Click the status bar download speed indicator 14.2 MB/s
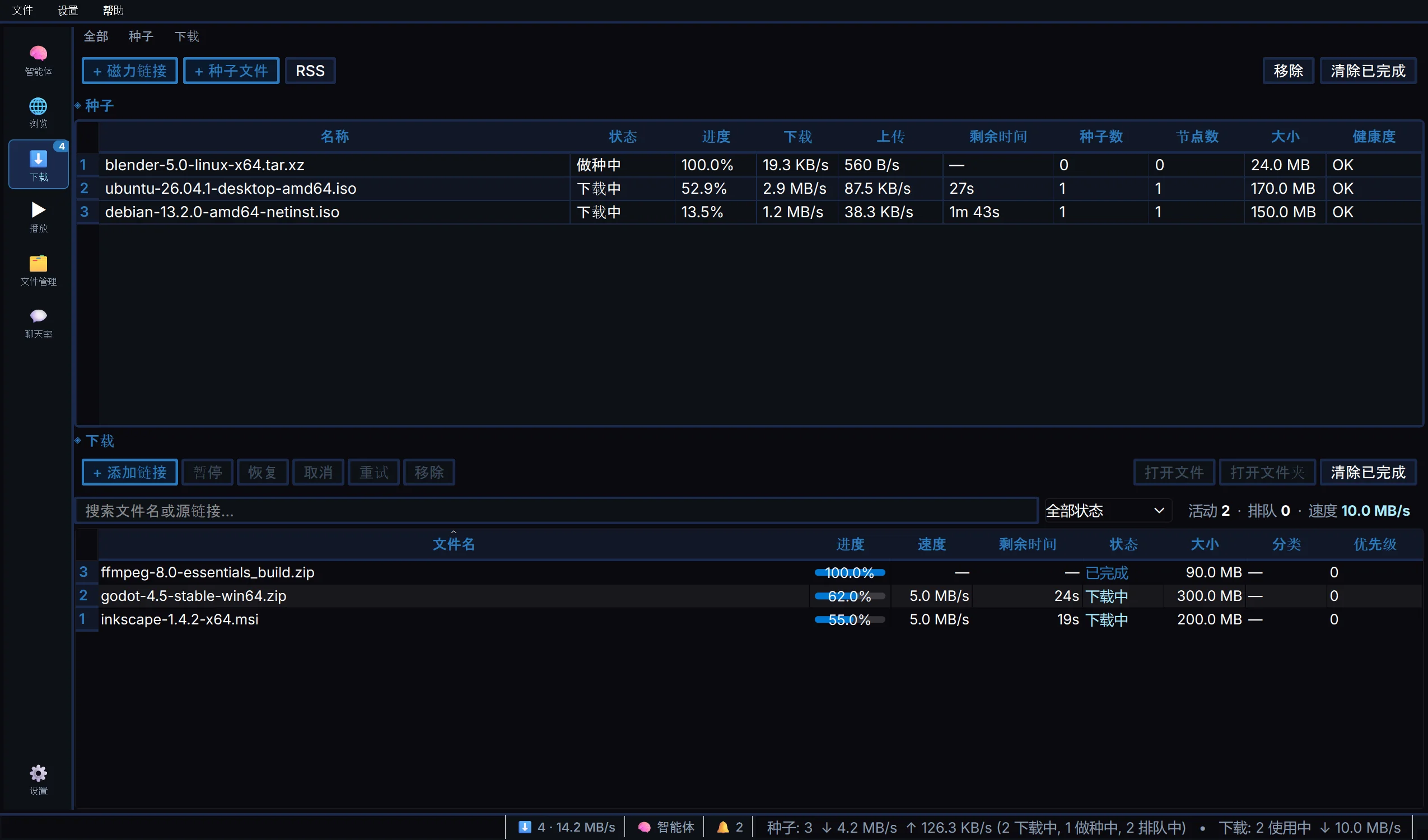Screen dimensions: 1428x840 [x=567, y=827]
